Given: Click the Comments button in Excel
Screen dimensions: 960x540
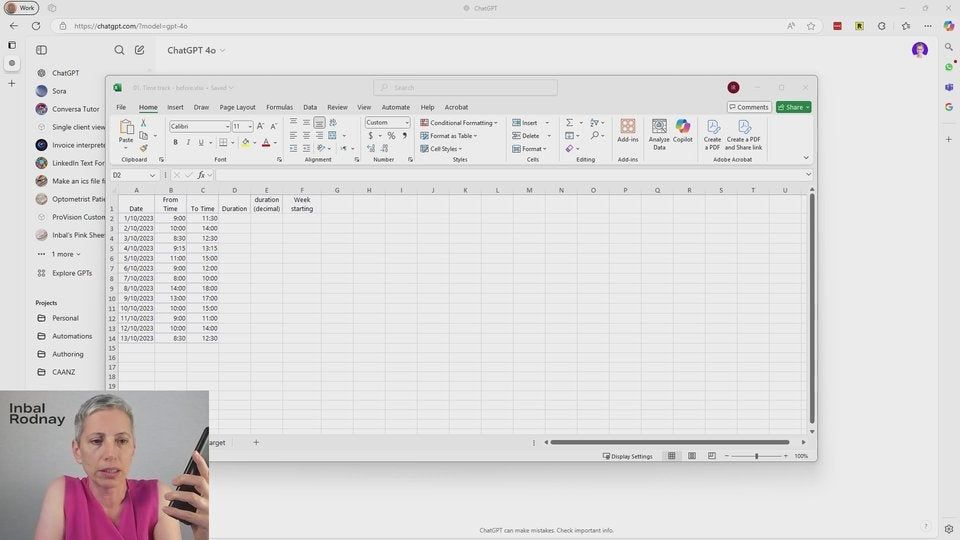Looking at the screenshot, I should [x=749, y=107].
